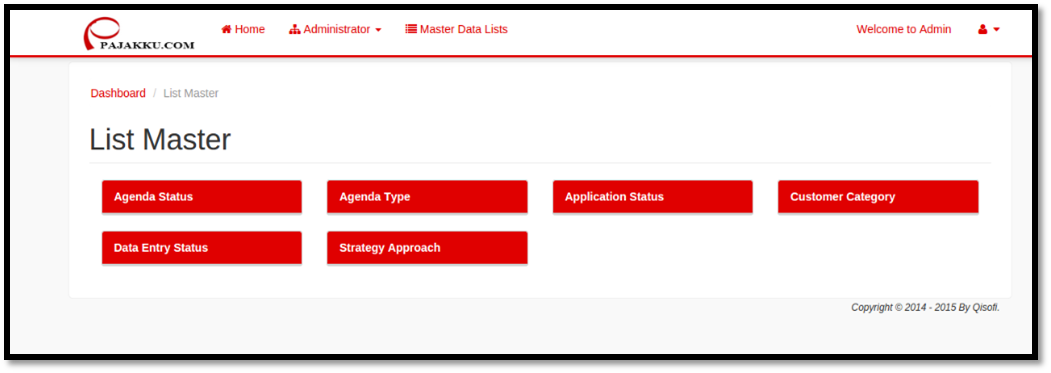
Task: Click the List Master page heading
Action: [160, 140]
